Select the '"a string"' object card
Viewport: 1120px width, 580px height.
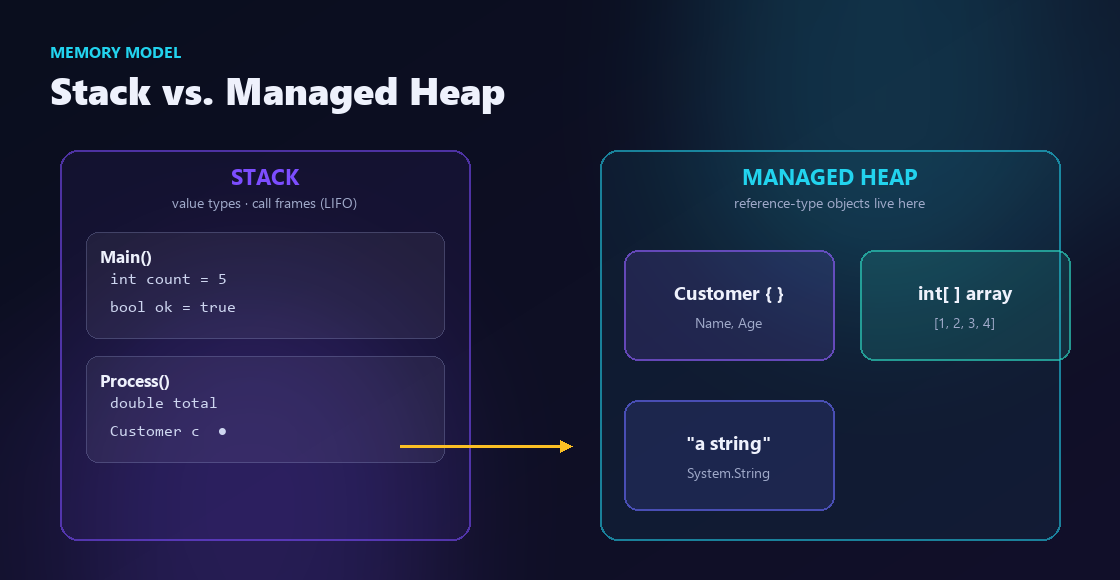point(729,456)
